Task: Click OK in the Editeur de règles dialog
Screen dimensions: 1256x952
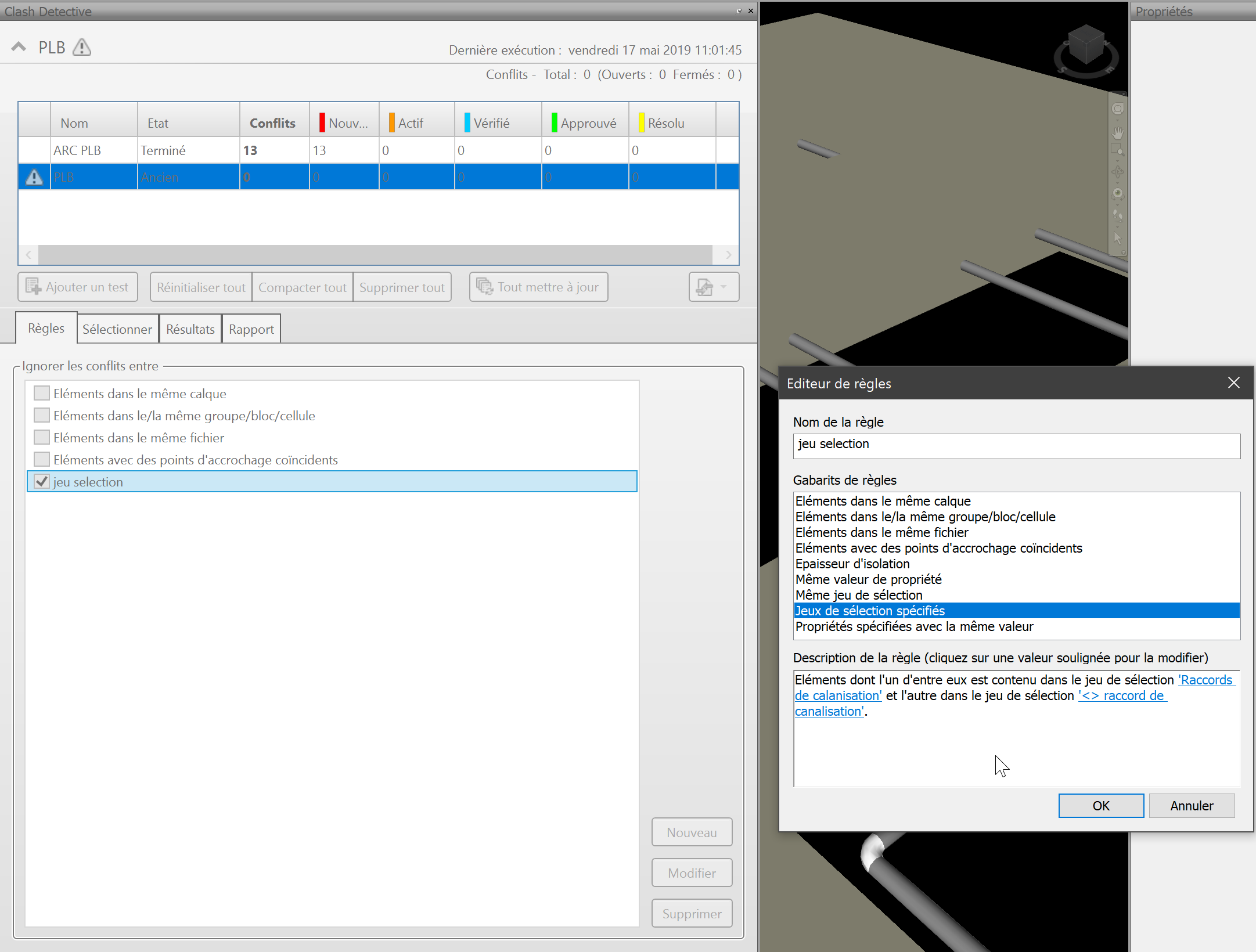Action: tap(1100, 805)
